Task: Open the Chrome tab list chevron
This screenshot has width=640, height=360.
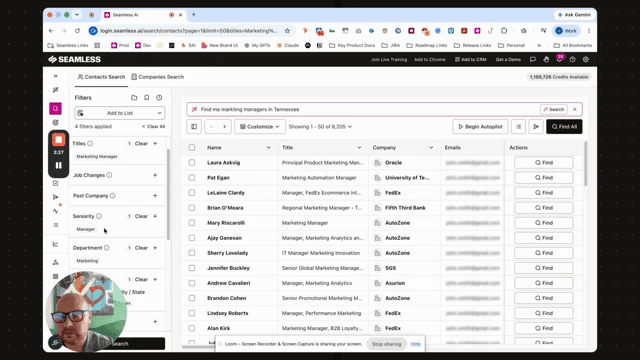Action: click(77, 15)
